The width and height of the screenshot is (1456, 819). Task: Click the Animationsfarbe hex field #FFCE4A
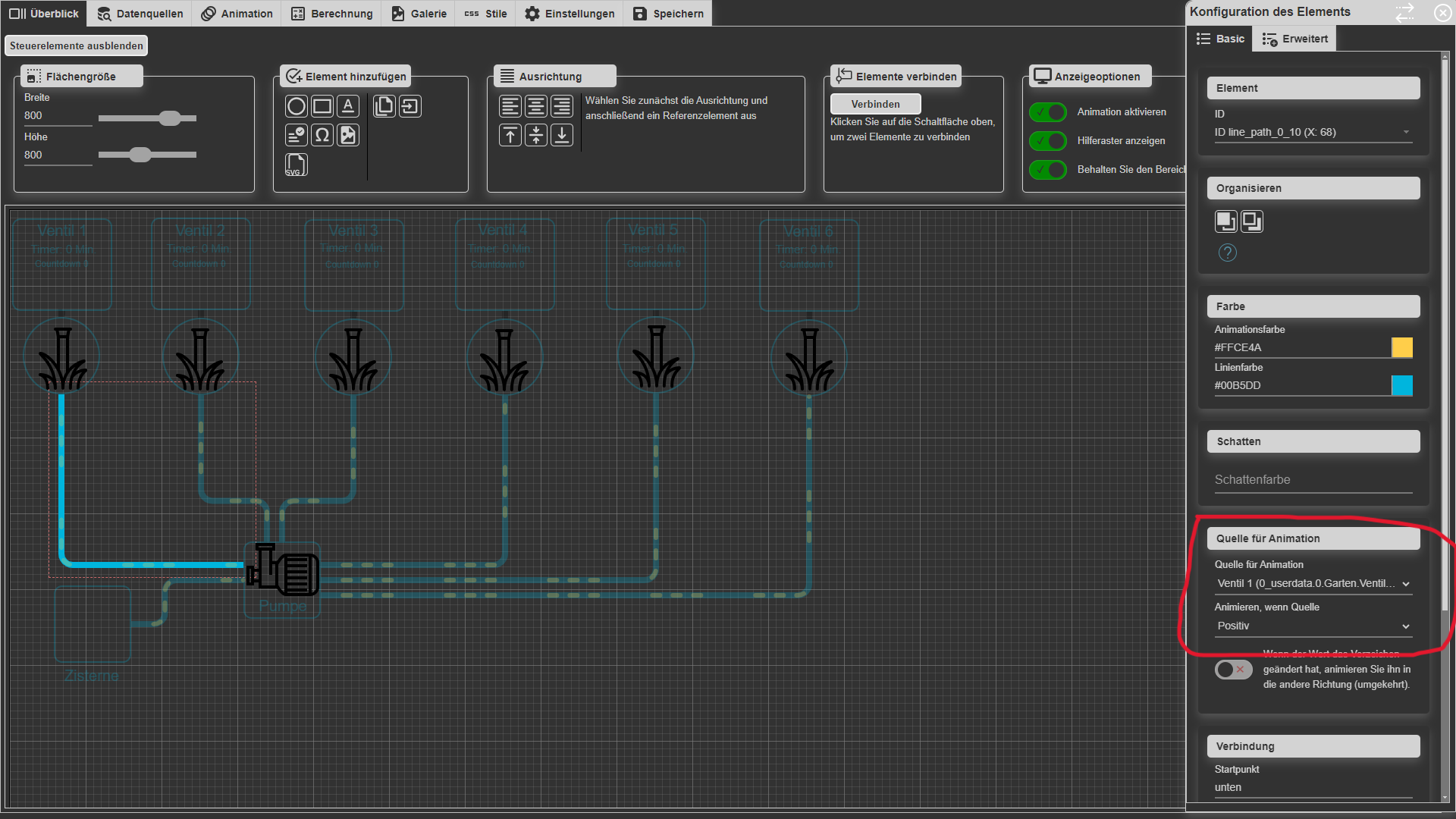(x=1302, y=347)
